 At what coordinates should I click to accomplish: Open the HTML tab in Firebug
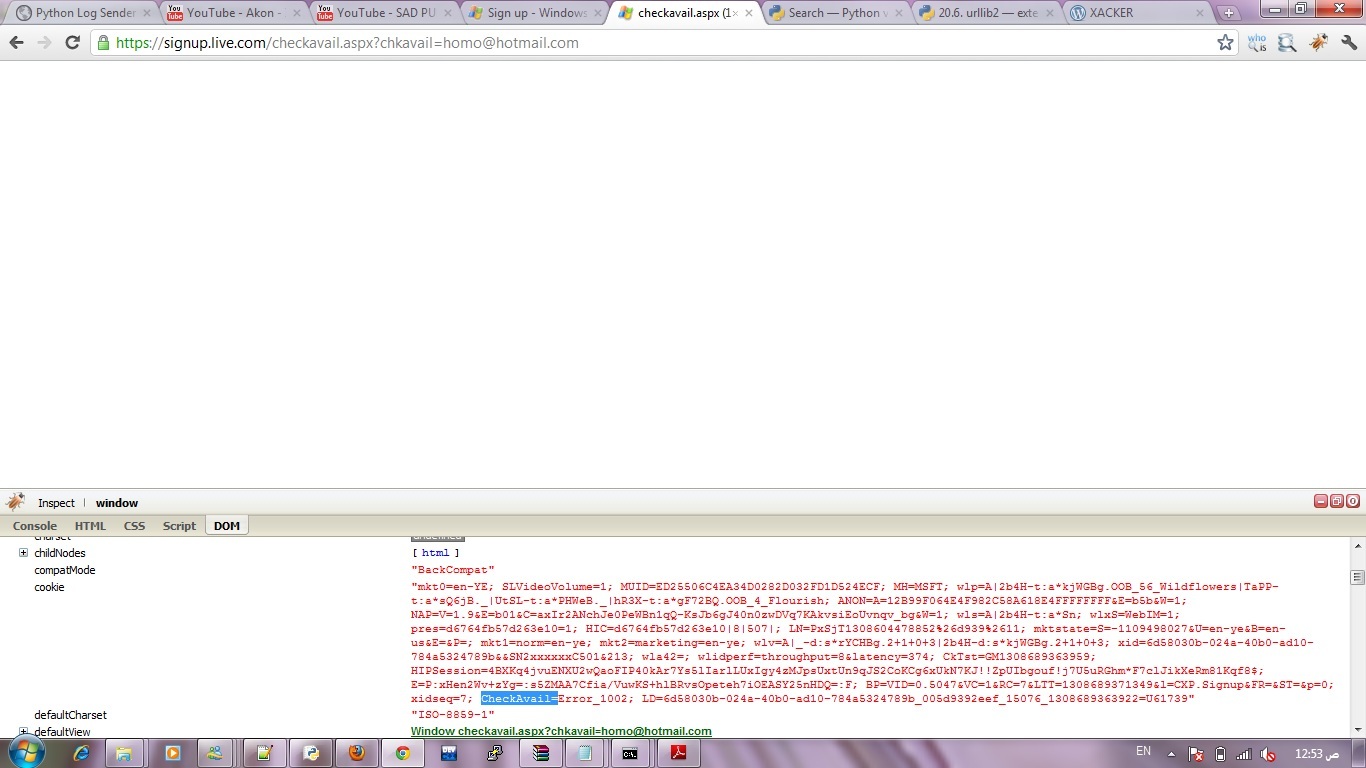(x=90, y=526)
